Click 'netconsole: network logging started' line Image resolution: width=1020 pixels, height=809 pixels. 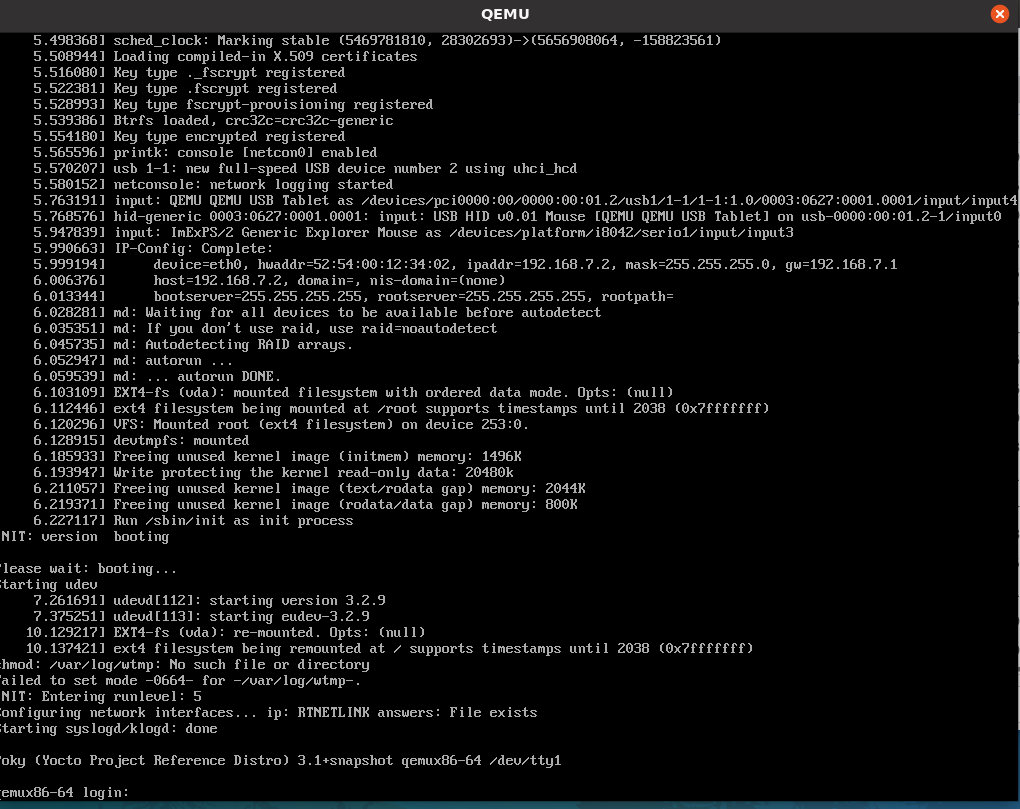[x=213, y=185]
